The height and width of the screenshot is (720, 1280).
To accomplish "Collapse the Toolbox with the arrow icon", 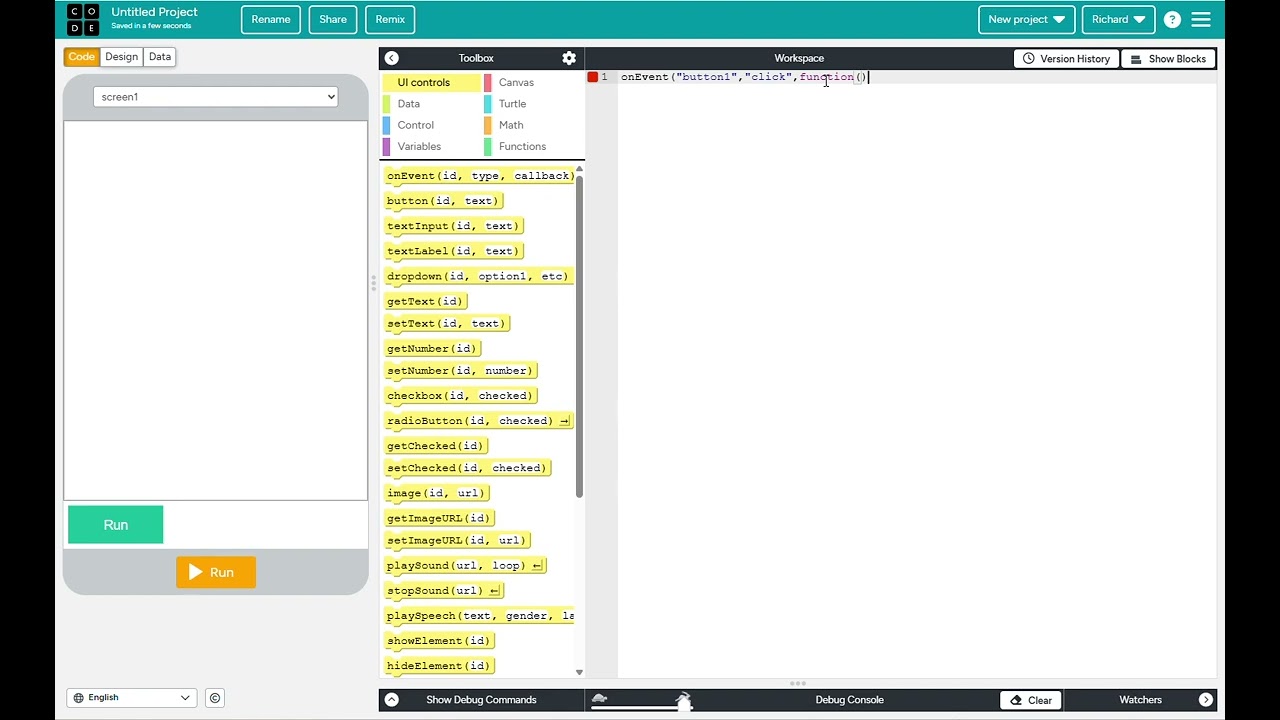I will coord(391,58).
